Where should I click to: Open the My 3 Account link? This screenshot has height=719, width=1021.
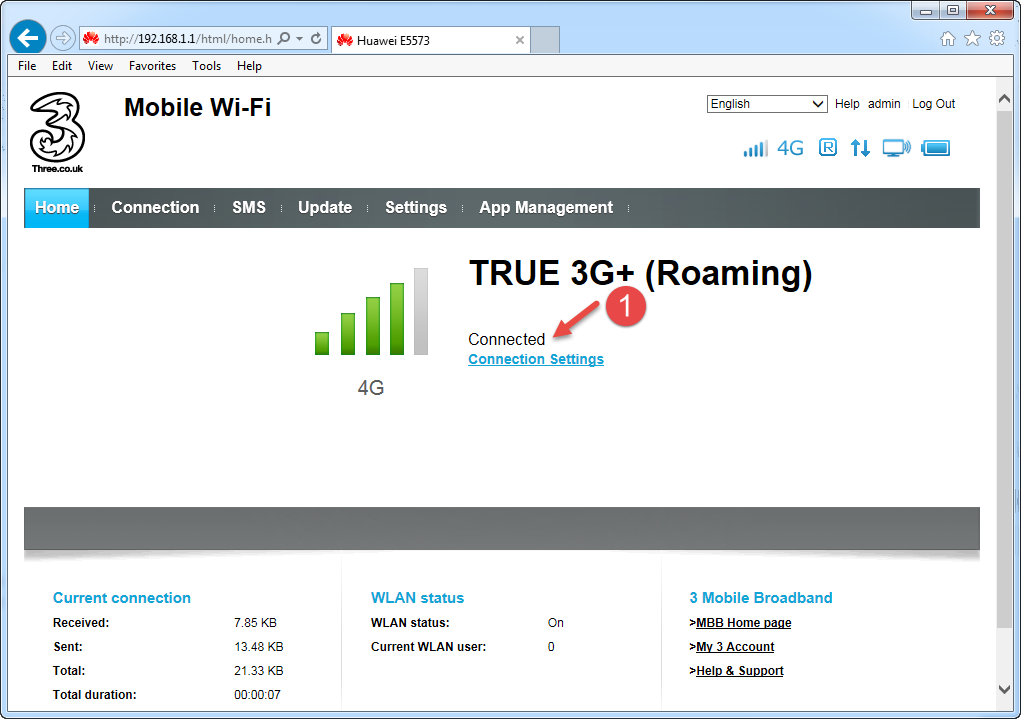pos(735,647)
